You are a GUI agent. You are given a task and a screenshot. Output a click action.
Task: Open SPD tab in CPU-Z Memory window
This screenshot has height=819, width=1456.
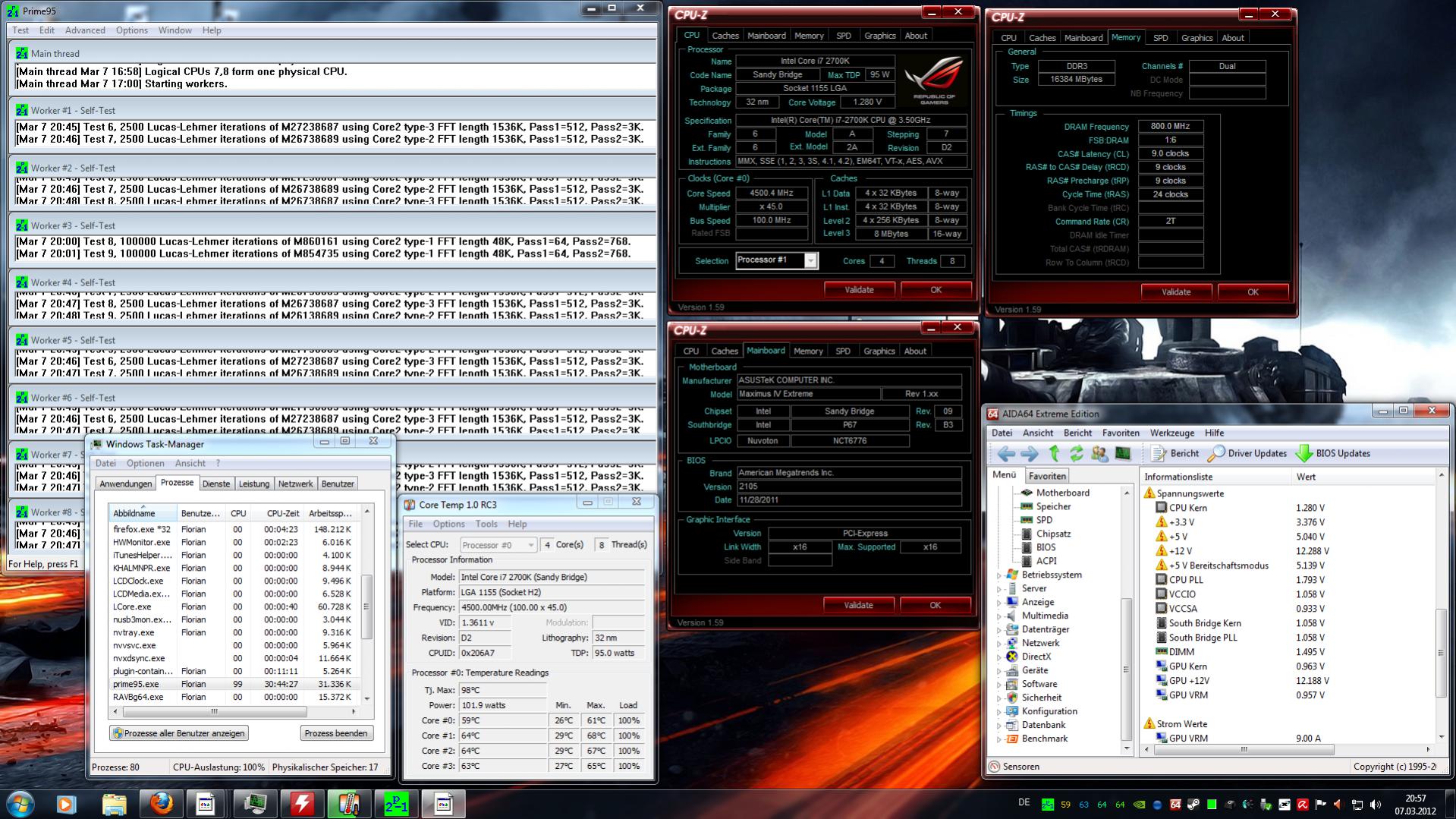pos(1160,38)
